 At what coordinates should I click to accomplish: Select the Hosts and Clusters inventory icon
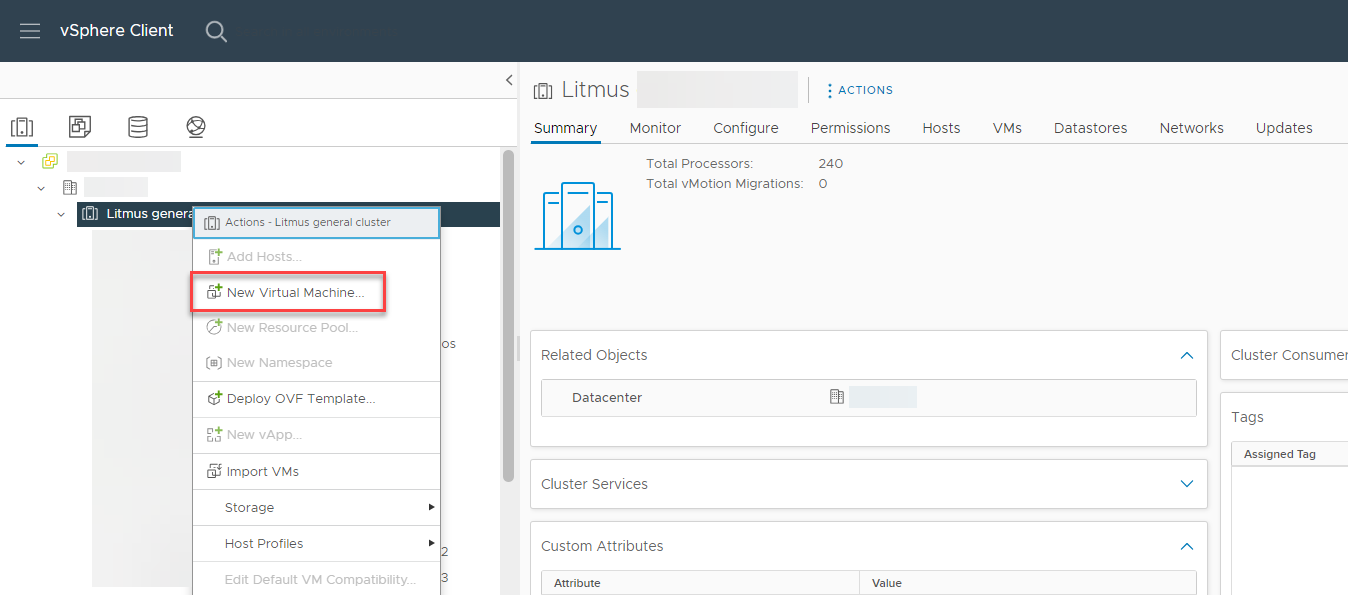[x=22, y=126]
